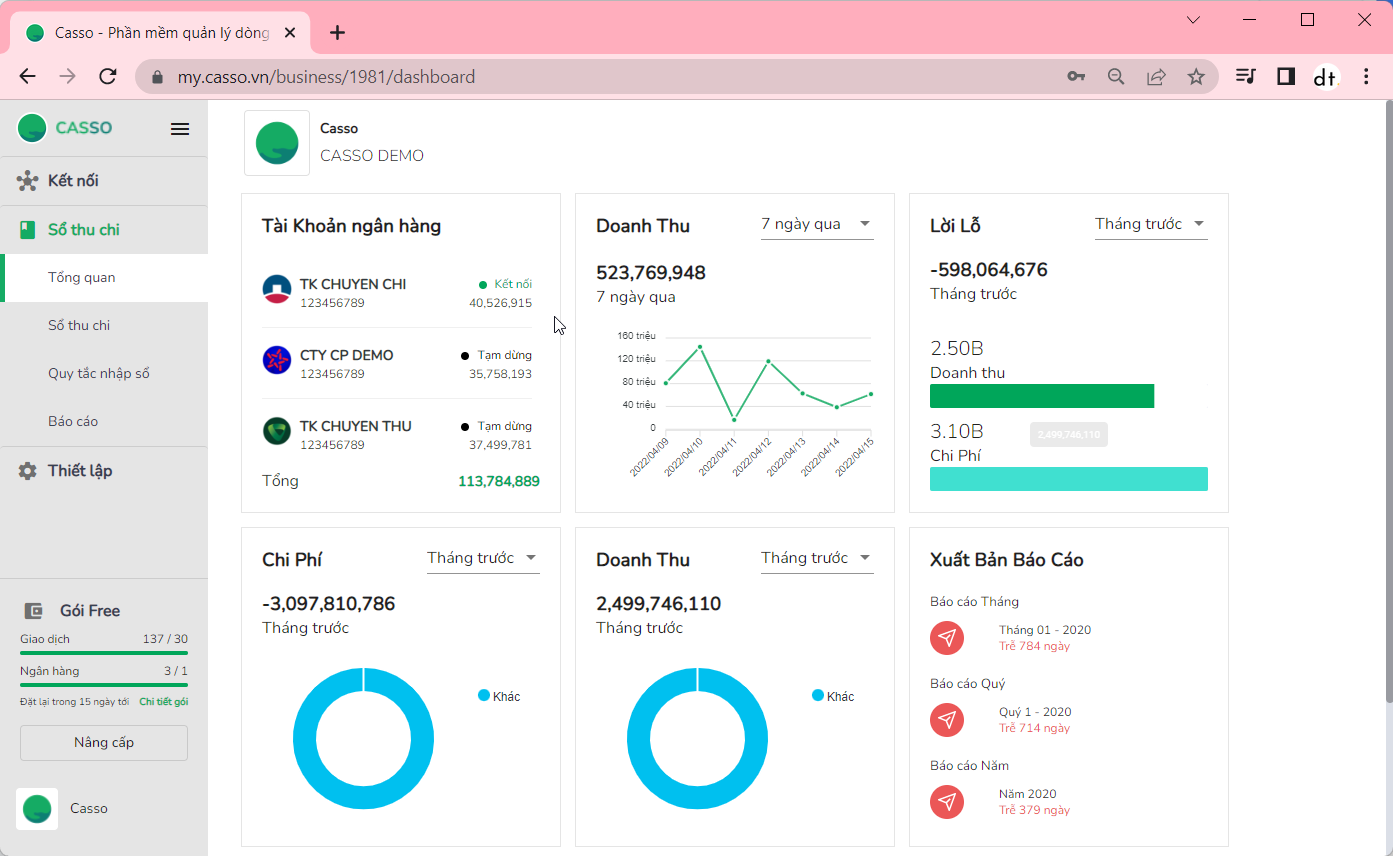Send the Tháng 01 - 2020 monthly report
This screenshot has height=856, width=1393.
[x=947, y=638]
